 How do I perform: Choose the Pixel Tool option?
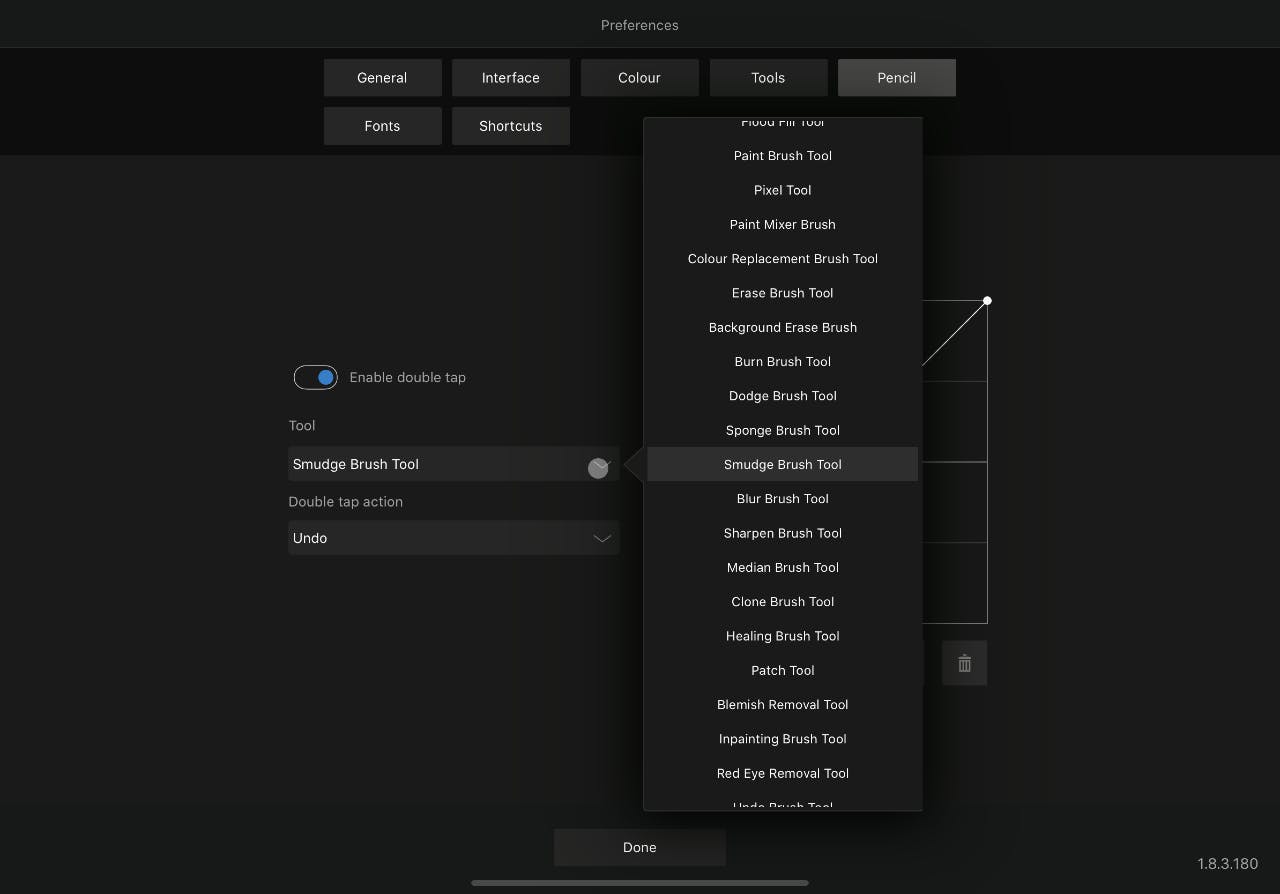tap(782, 190)
